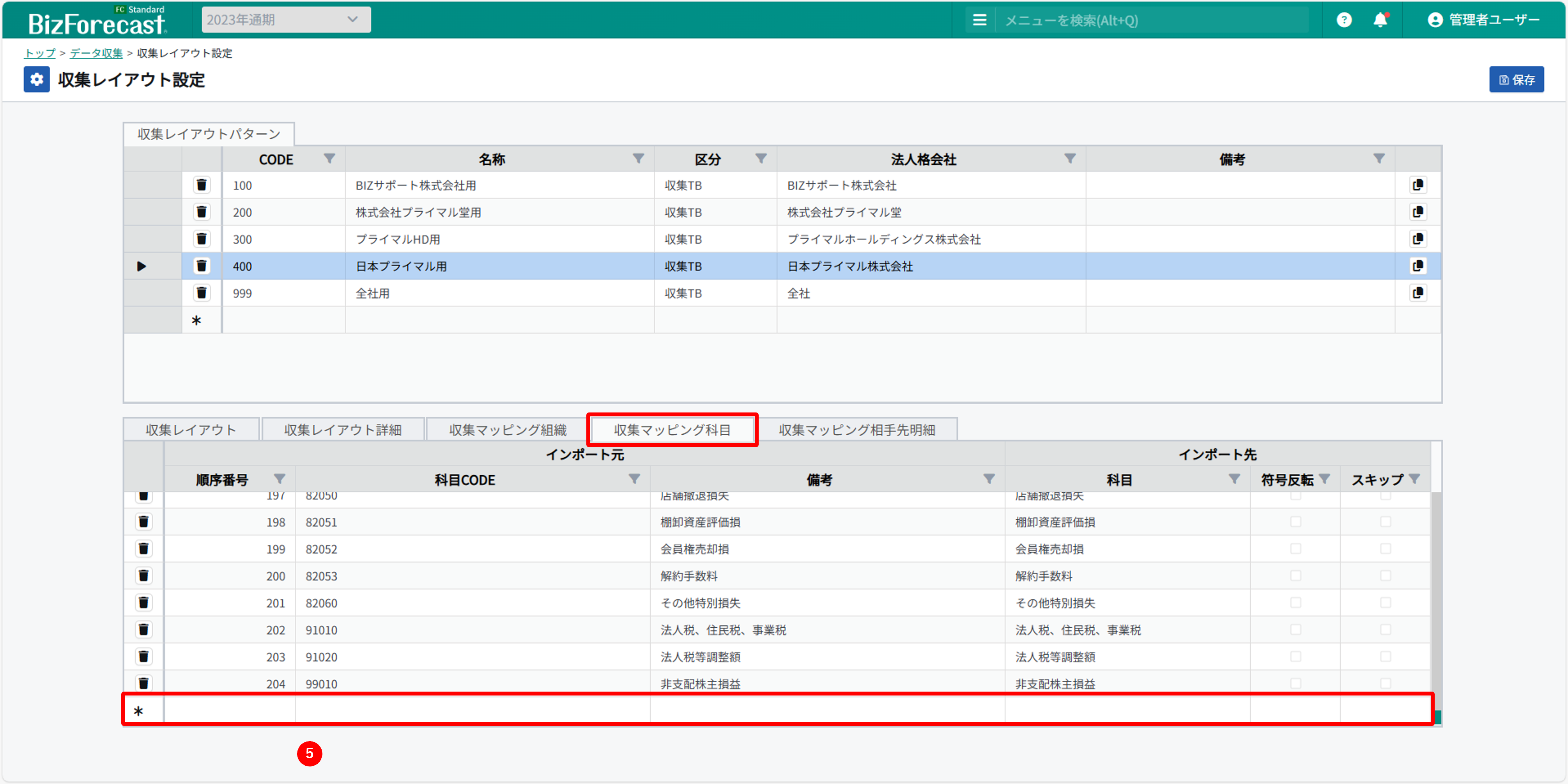Viewport: 1568px width, 784px height.
Task: Follow the データ収集 breadcrumb link
Action: (96, 53)
